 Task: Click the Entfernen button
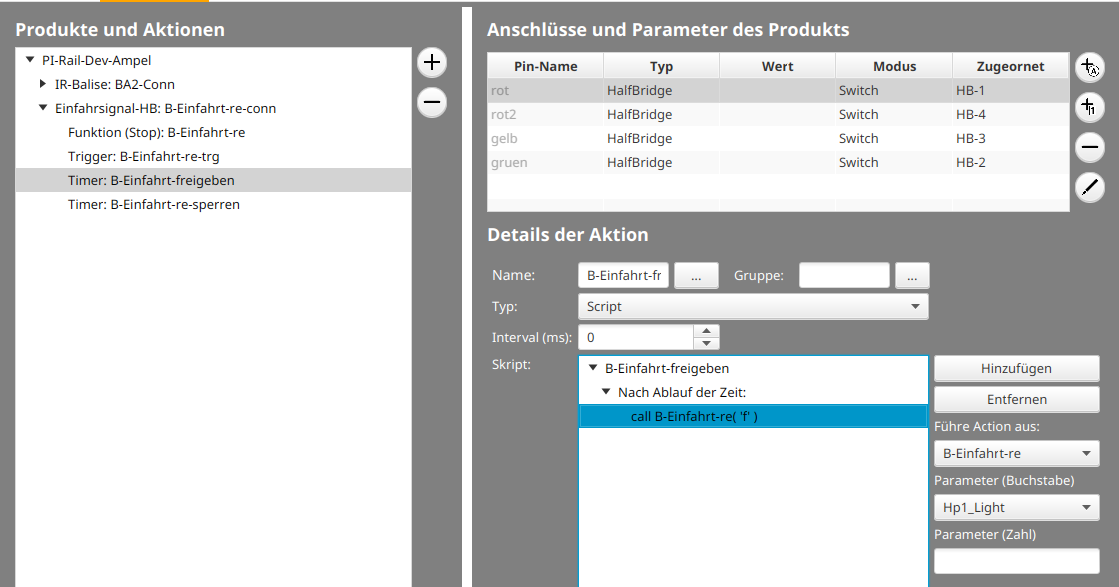tap(1016, 399)
